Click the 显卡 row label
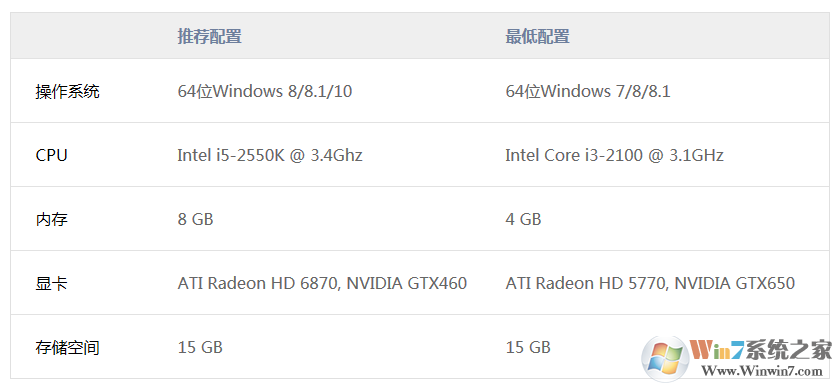839x385 pixels. pyautogui.click(x=51, y=283)
